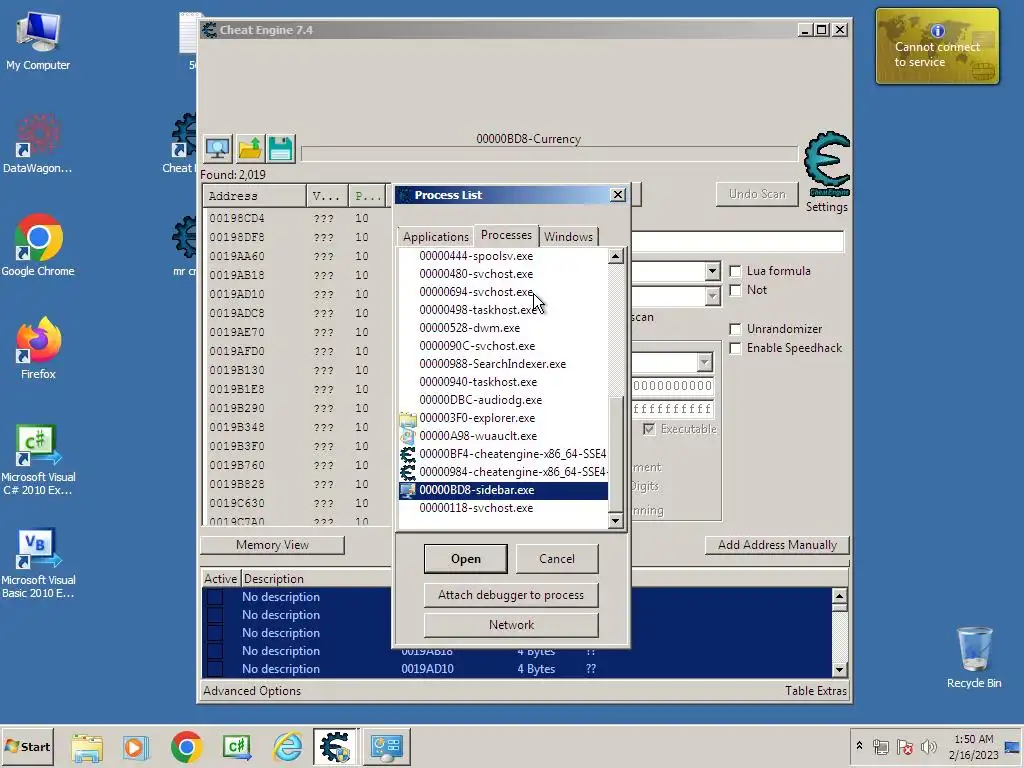The image size is (1024, 768).
Task: Click Cancel in Process List
Action: click(x=557, y=559)
